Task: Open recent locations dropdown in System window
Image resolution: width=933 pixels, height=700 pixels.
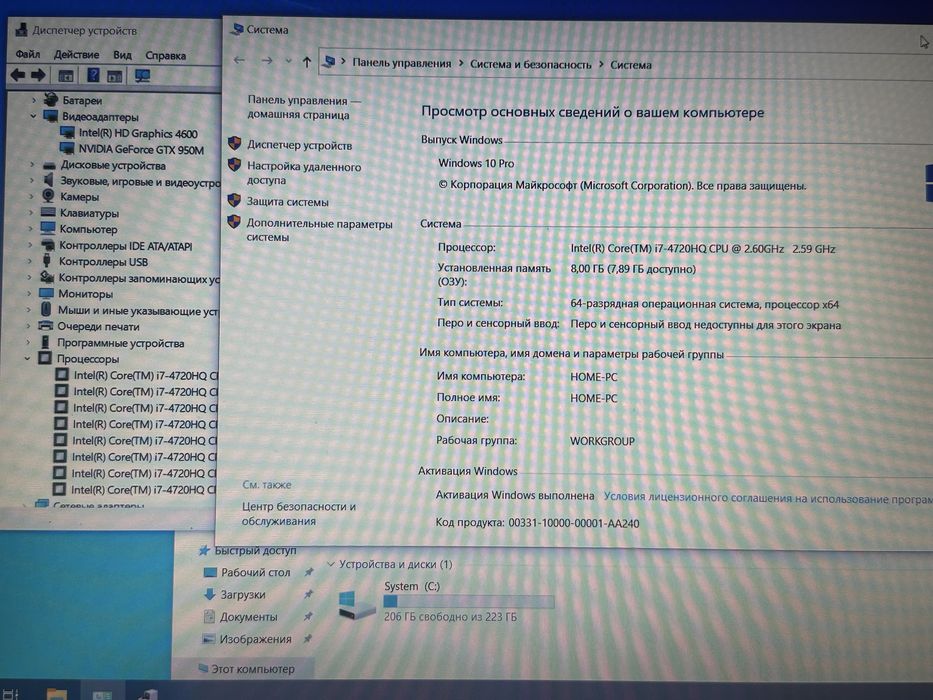Action: 289,61
